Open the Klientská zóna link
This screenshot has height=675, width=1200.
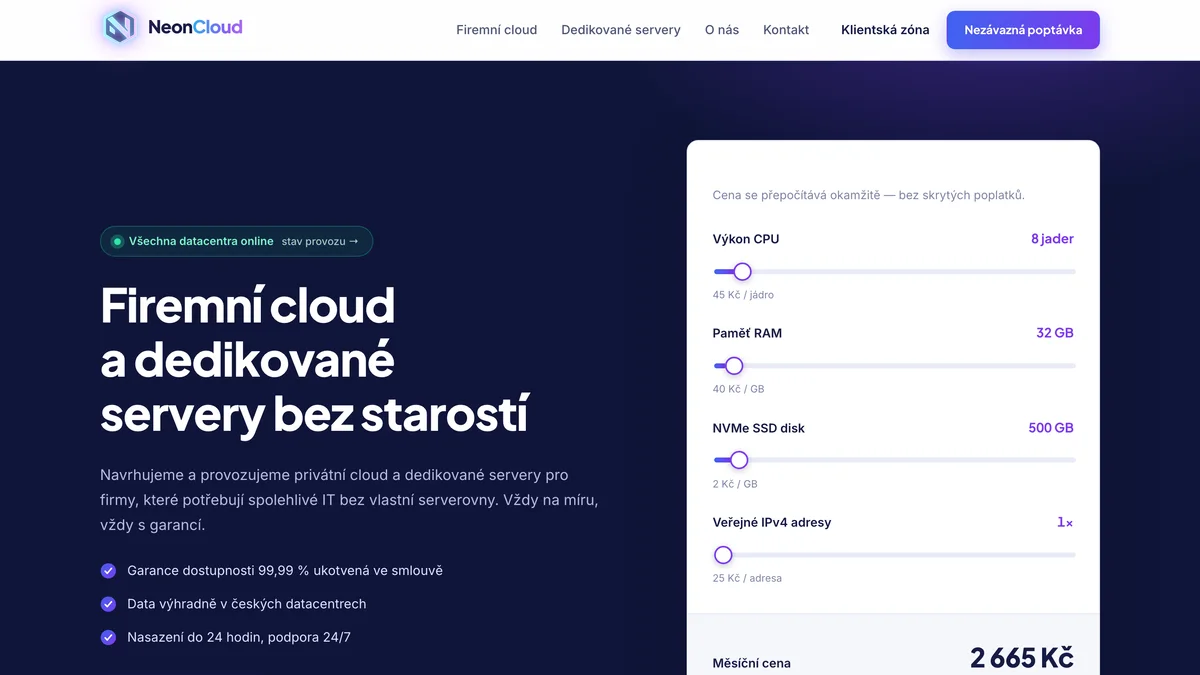[x=885, y=30]
